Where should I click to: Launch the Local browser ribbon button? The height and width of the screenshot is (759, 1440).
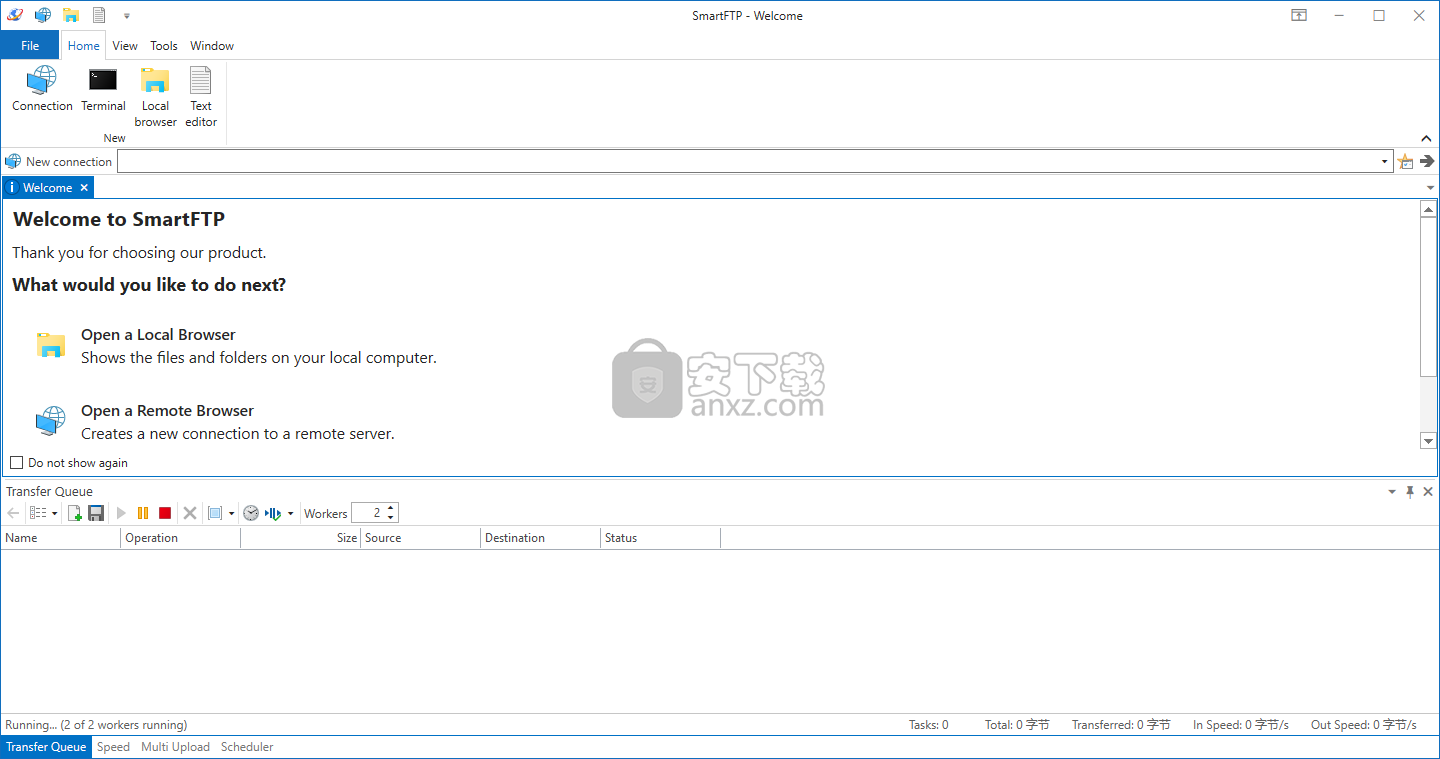click(155, 97)
